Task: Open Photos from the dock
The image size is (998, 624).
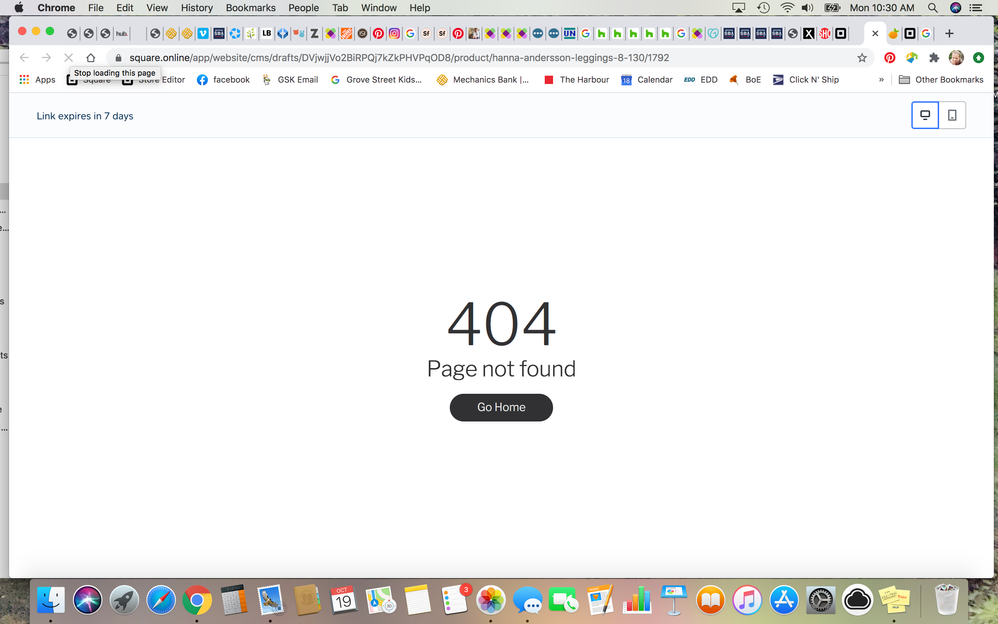Action: click(x=491, y=600)
